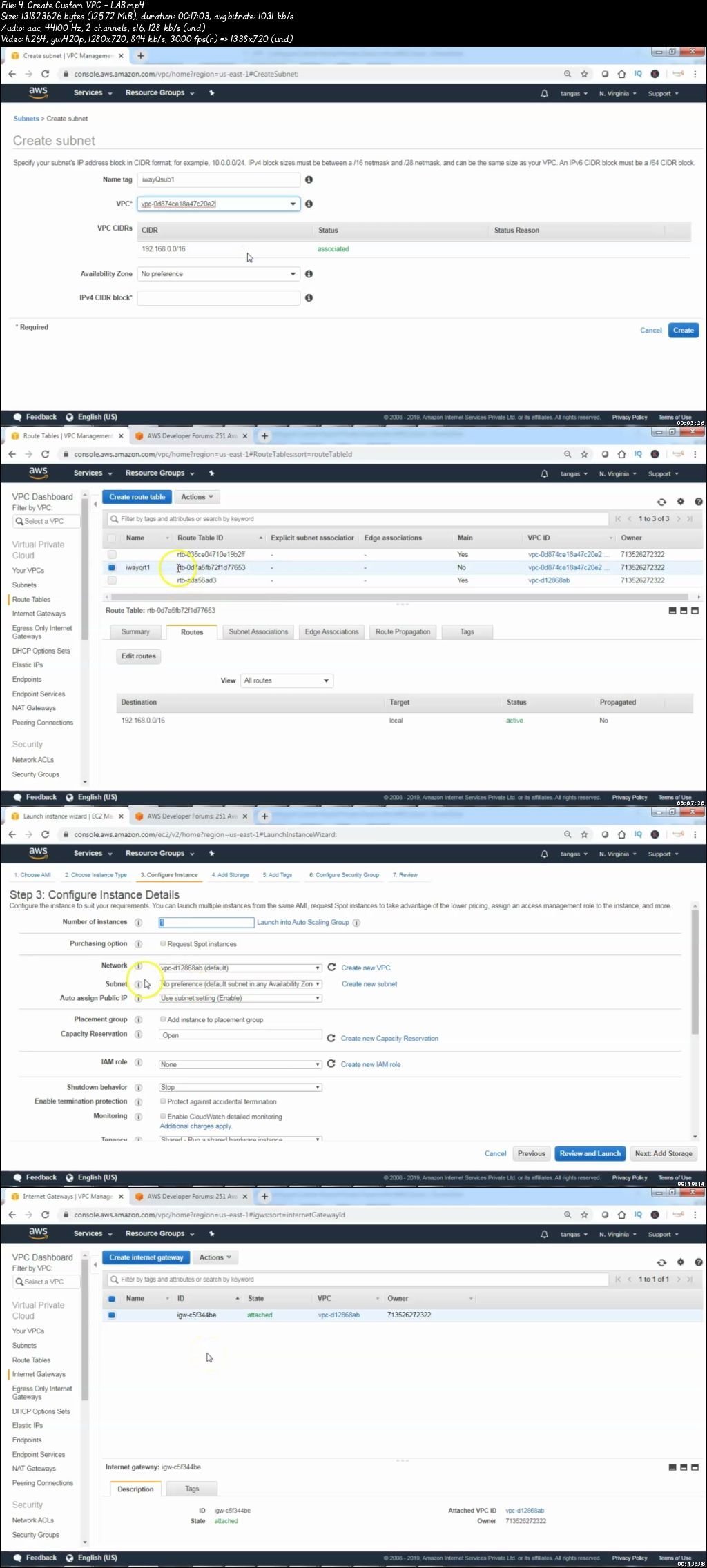Open Subnet Associations tab
707x1568 pixels.
[x=258, y=631]
